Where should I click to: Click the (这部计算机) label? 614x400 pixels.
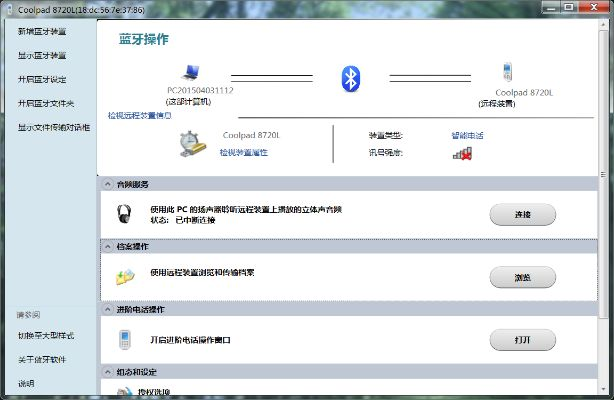tap(188, 102)
